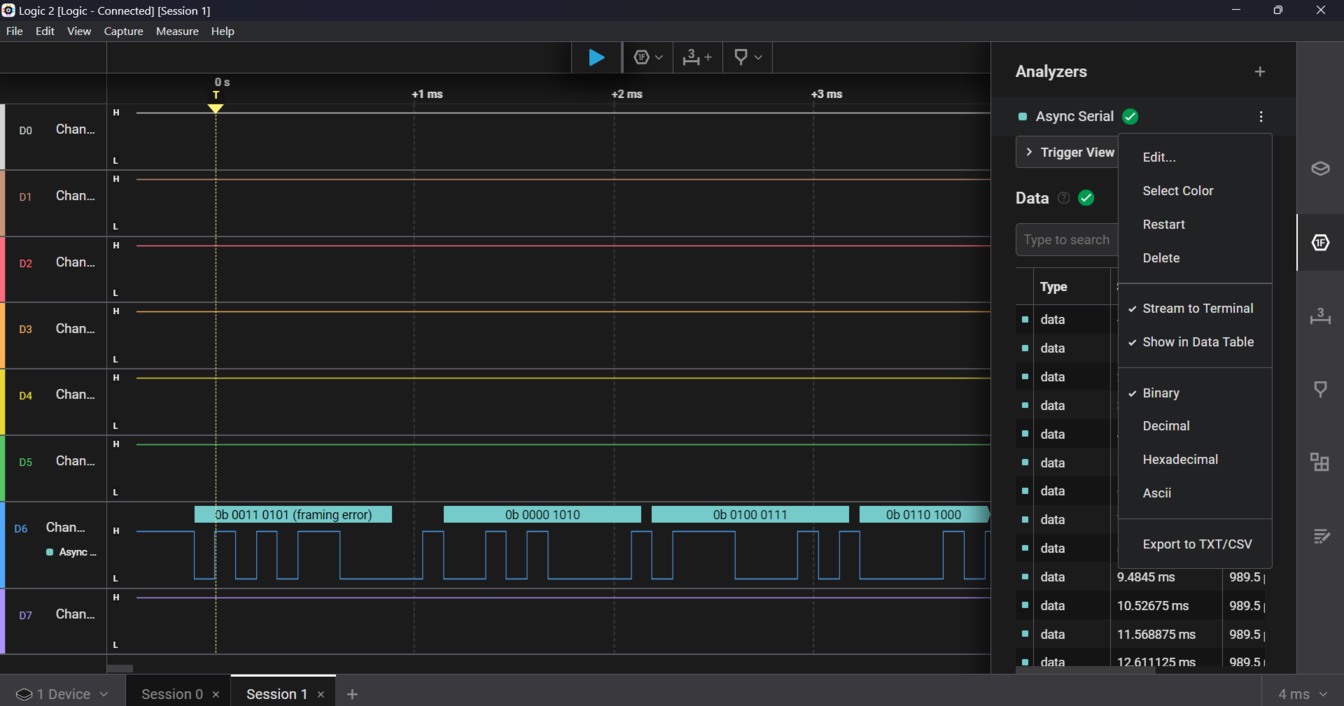The image size is (1344, 706).
Task: Select Binary display radix
Action: coord(1160,394)
